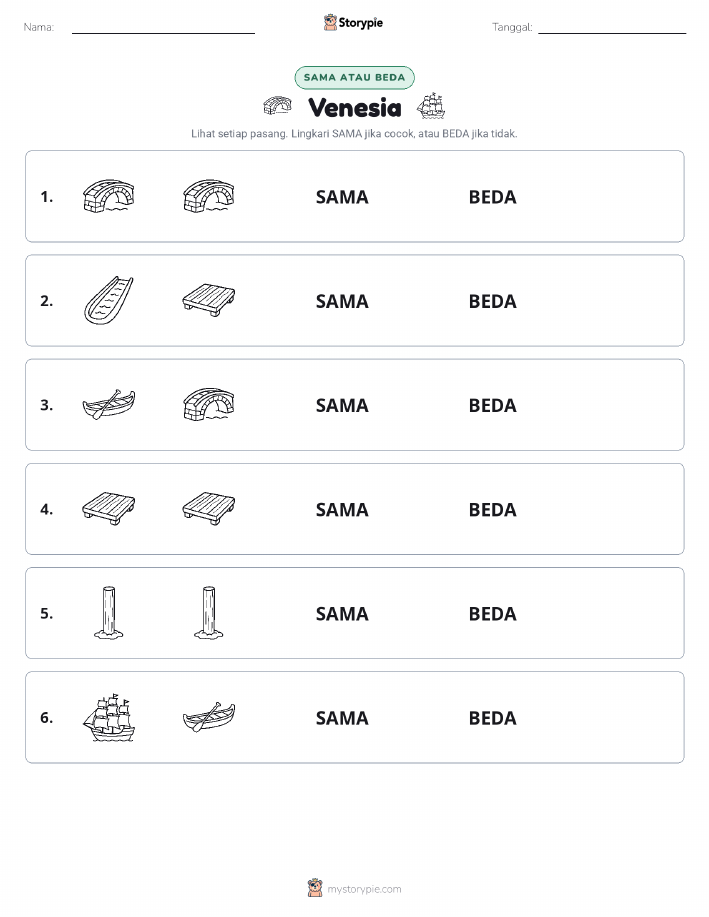
Task: Choose SAMA in row 4
Action: pyautogui.click(x=342, y=509)
